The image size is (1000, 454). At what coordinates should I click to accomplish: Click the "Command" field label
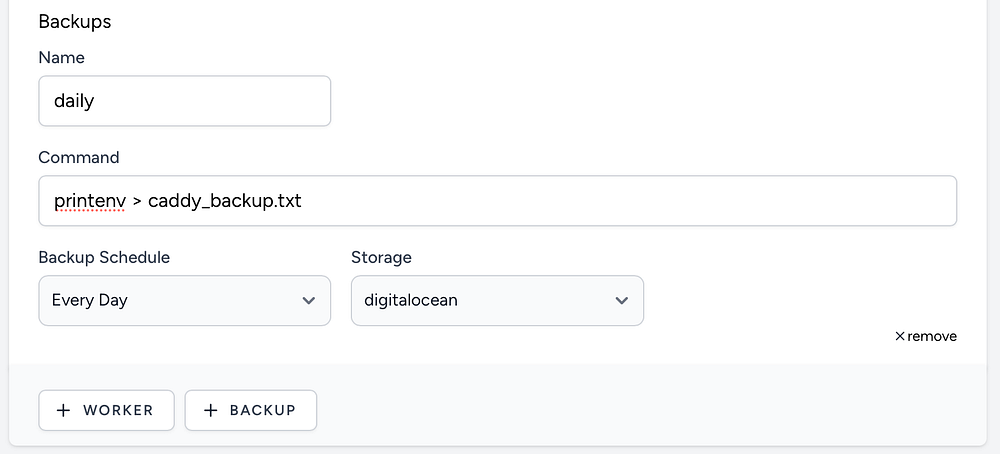coord(79,158)
